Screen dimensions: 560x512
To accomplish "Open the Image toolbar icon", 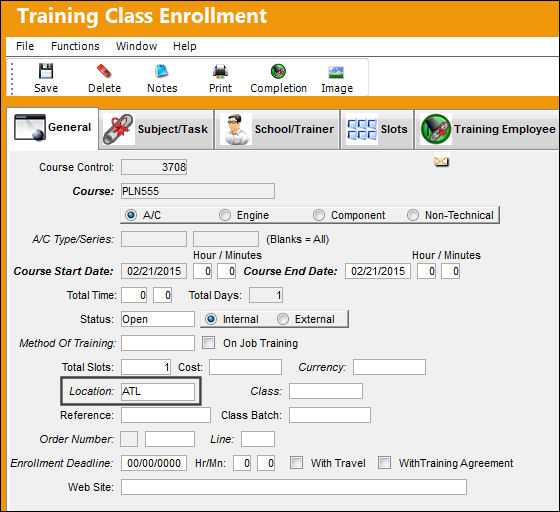I will pos(336,72).
